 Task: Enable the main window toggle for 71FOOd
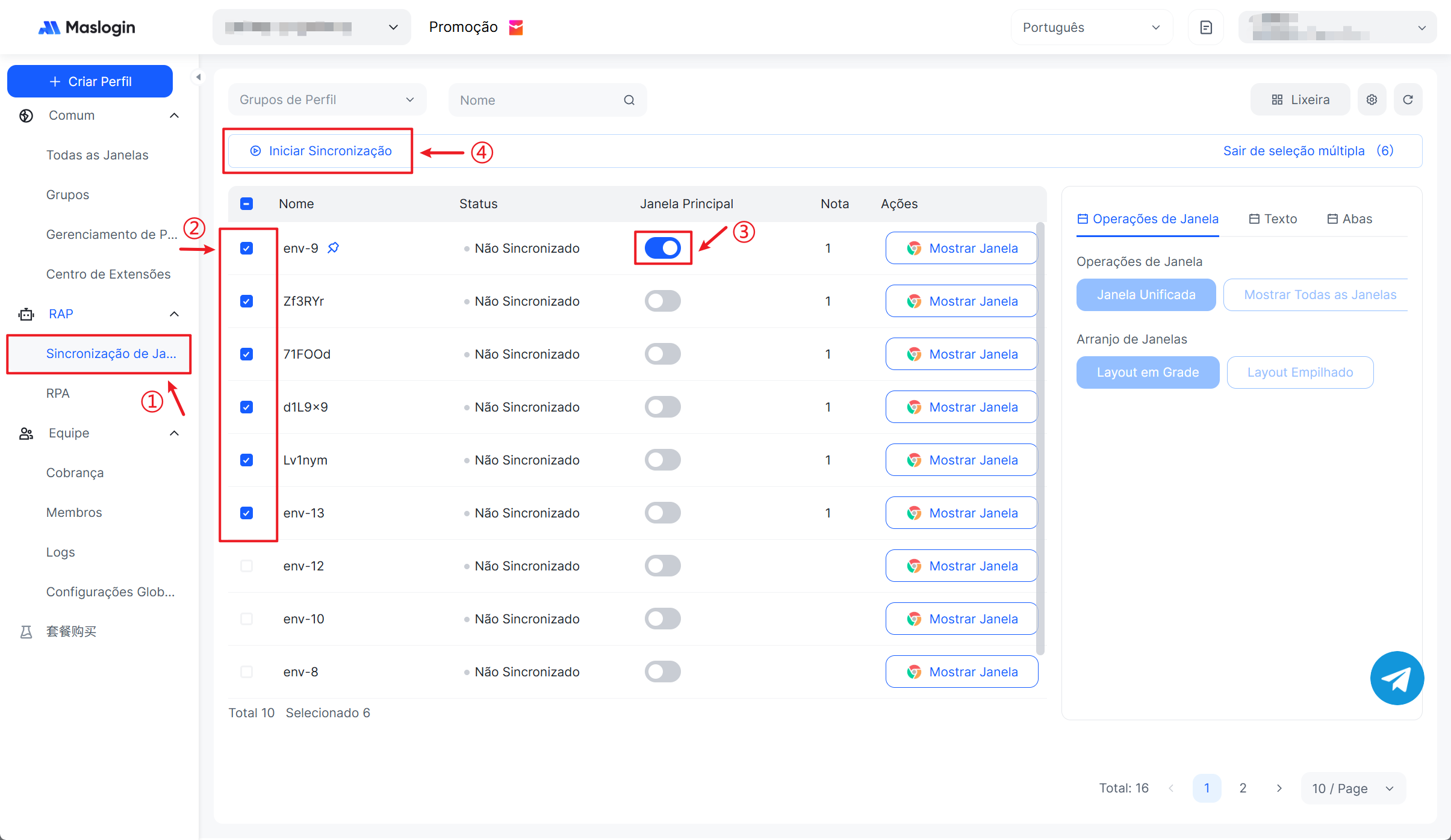tap(662, 354)
